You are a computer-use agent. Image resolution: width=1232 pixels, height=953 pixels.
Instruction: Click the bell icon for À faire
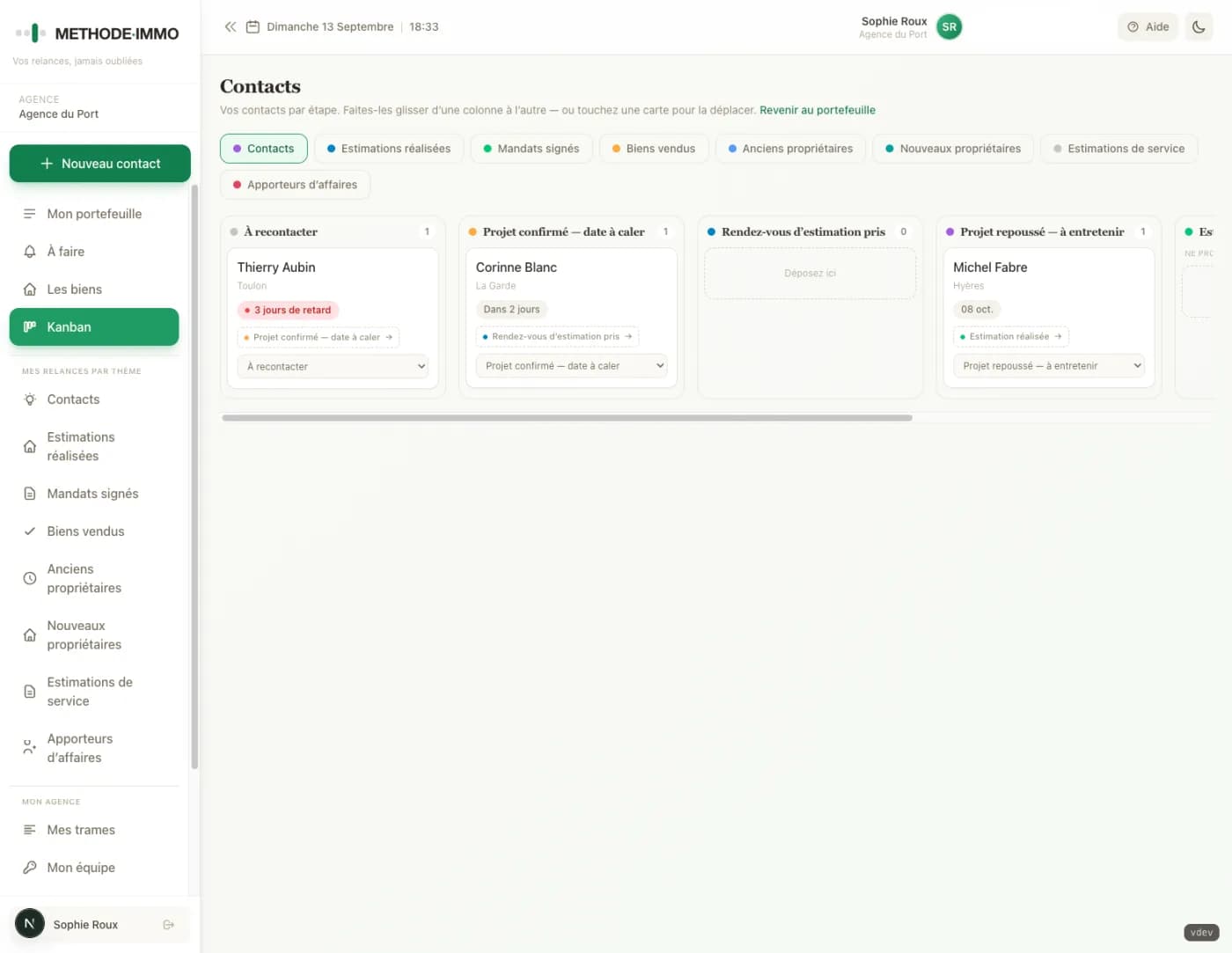(30, 252)
